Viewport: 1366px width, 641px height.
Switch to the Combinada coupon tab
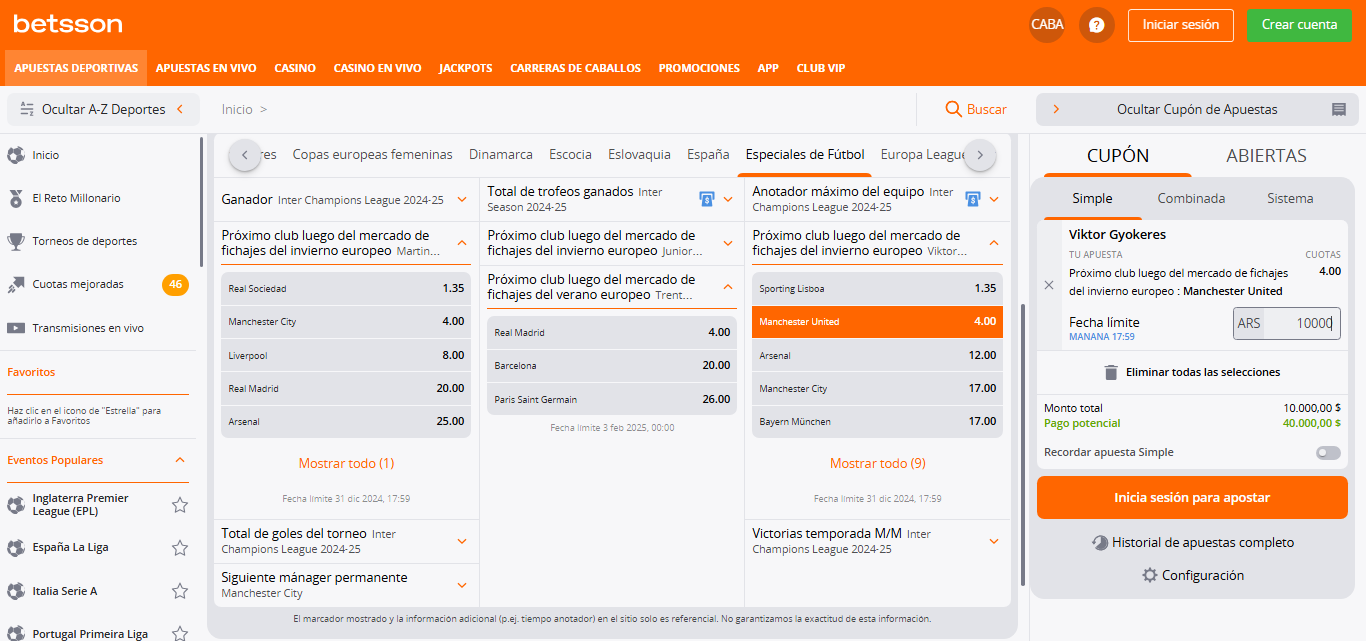pos(1191,198)
